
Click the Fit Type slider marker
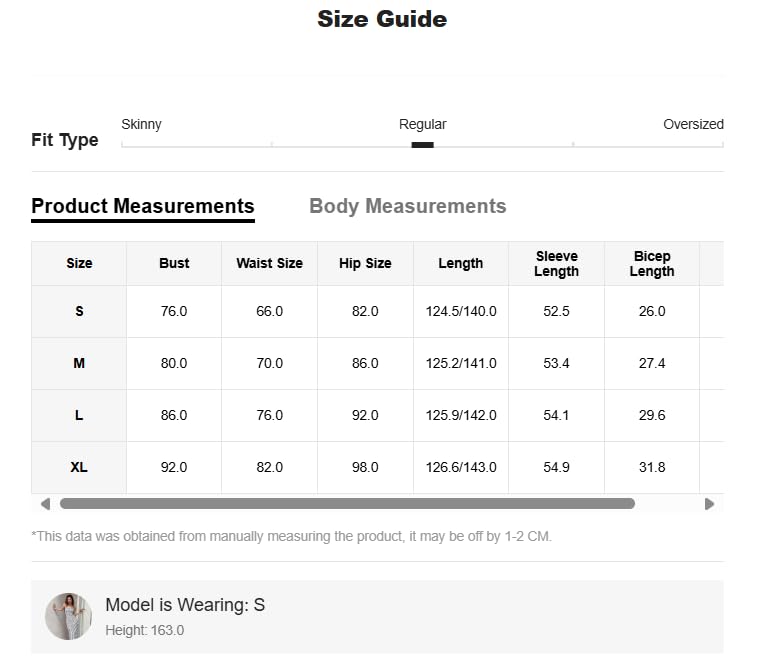[422, 145]
